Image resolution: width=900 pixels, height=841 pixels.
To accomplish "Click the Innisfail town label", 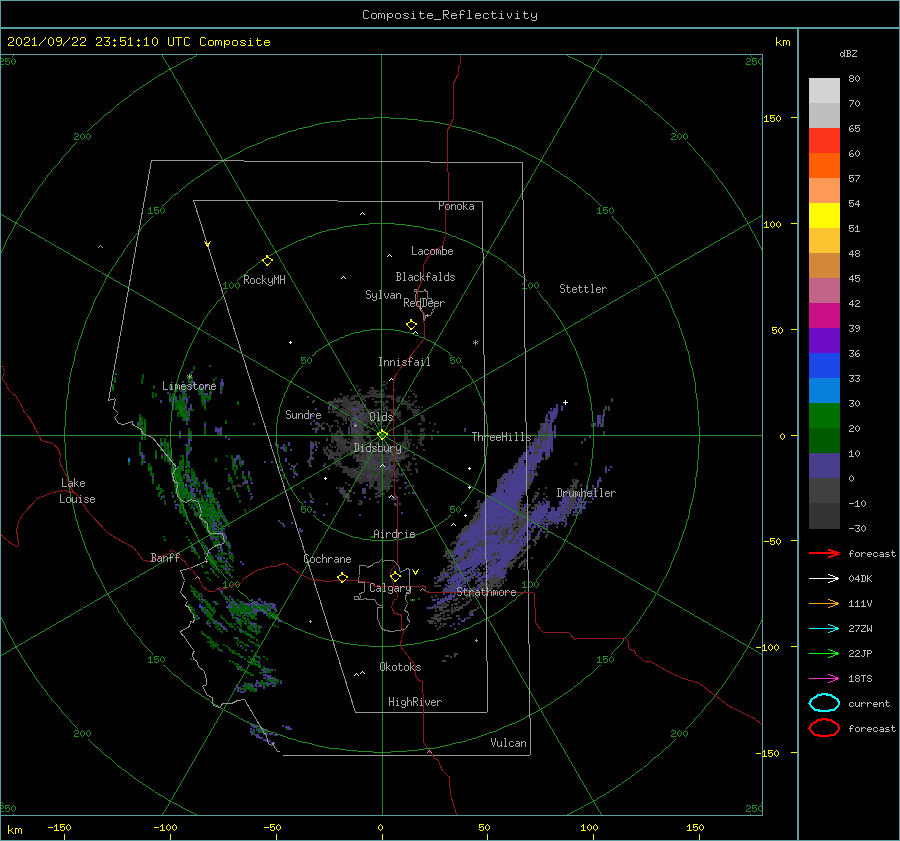I will coord(404,362).
